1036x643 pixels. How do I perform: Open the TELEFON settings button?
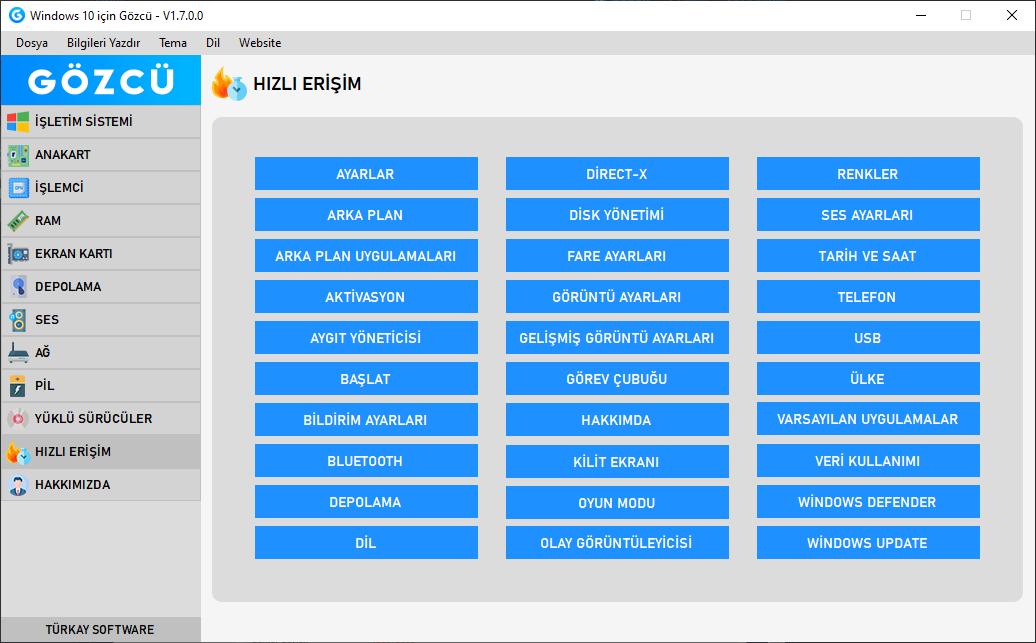868,297
